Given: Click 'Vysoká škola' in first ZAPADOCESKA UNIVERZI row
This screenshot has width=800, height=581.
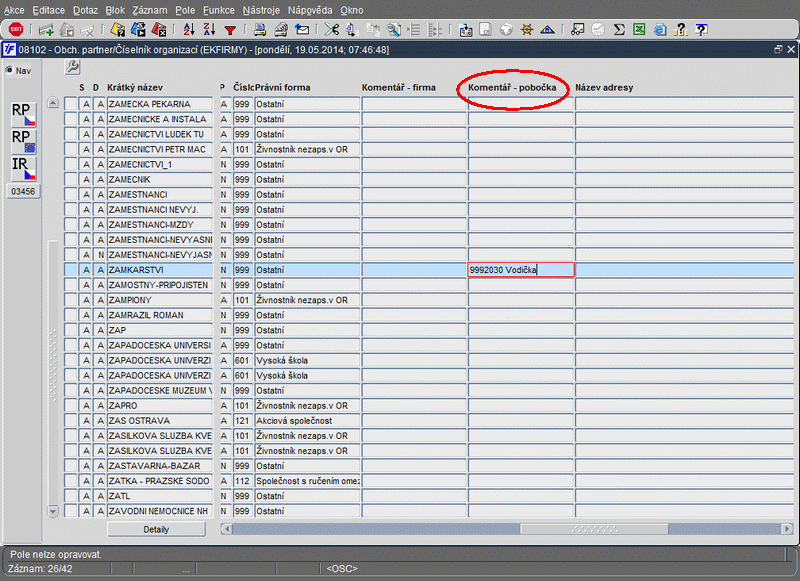Looking at the screenshot, I should tap(307, 361).
